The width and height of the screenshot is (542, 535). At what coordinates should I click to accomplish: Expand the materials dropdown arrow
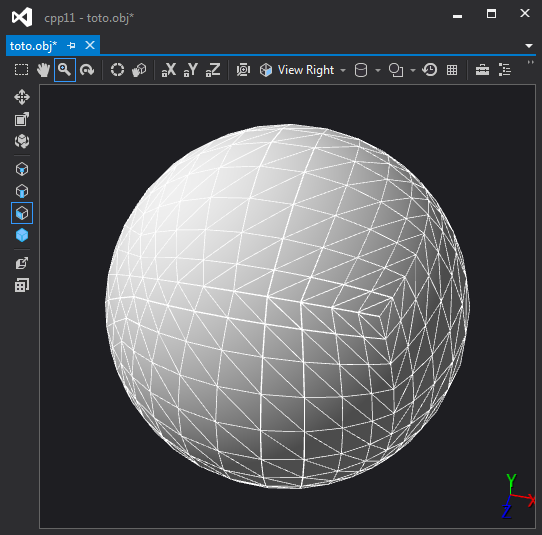(413, 71)
